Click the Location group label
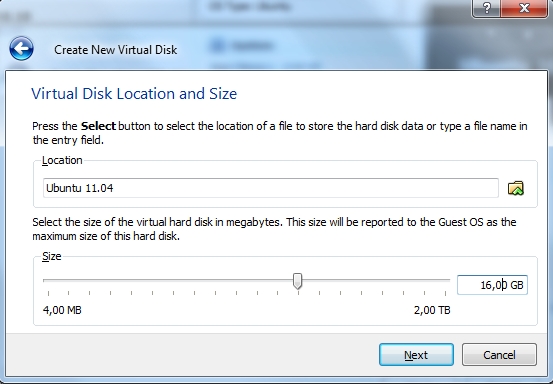The image size is (553, 384). click(x=62, y=160)
